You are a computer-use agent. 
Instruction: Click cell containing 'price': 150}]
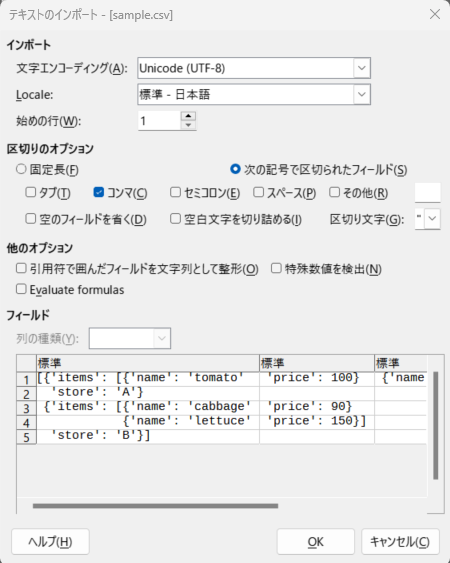coord(317,421)
